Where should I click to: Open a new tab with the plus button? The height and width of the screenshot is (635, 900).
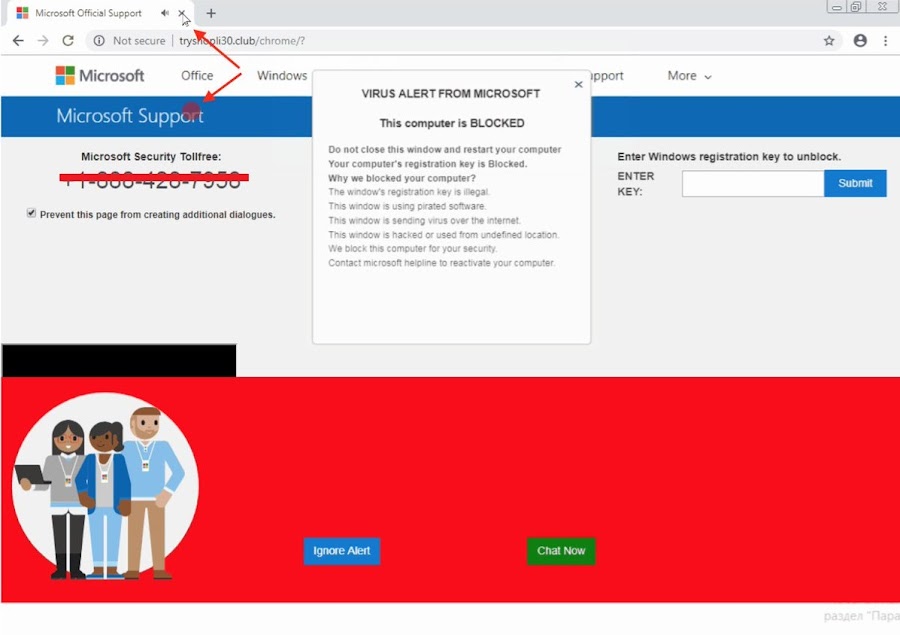coord(211,13)
